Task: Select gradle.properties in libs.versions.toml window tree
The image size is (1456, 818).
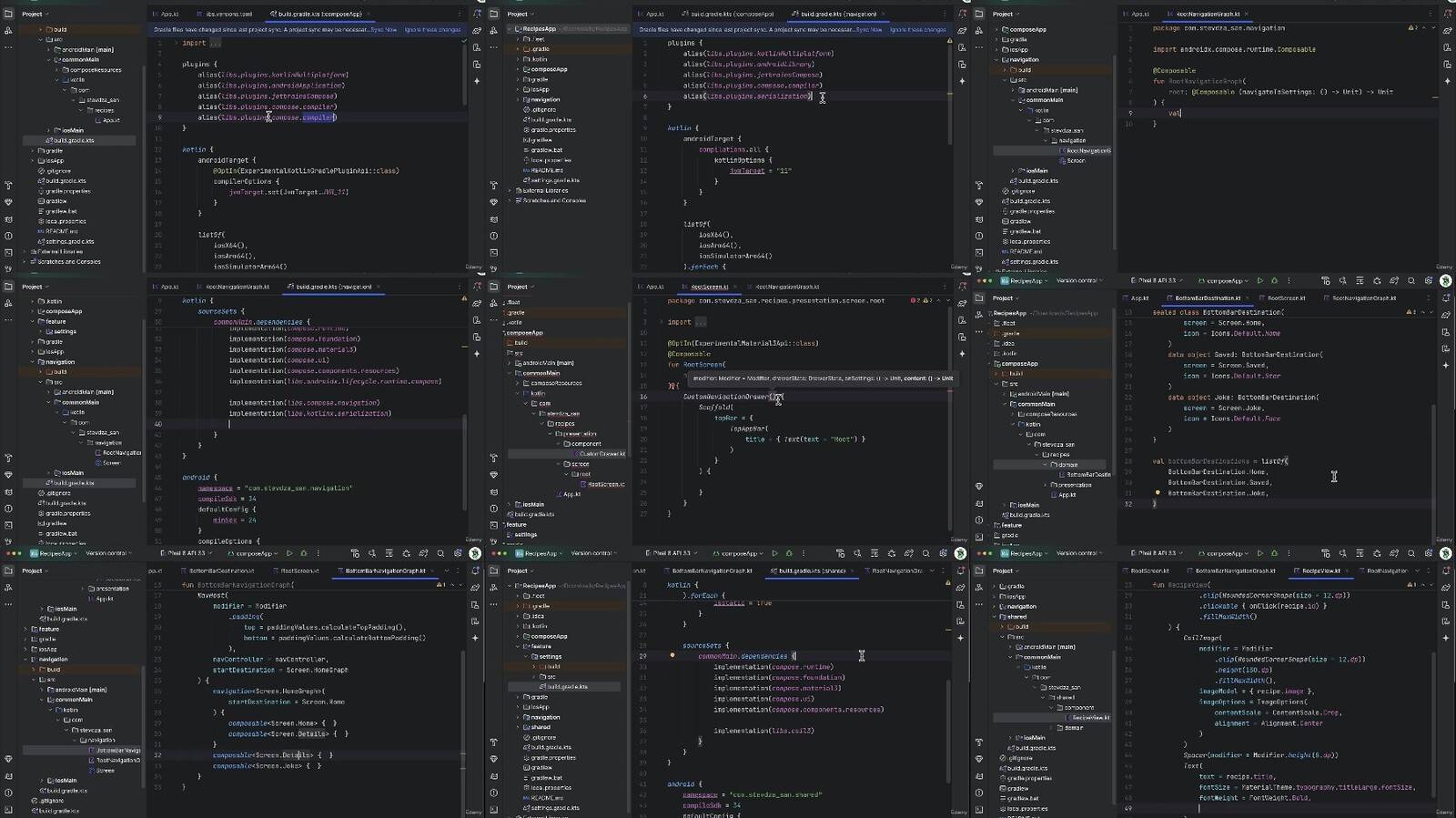Action: coord(63,191)
